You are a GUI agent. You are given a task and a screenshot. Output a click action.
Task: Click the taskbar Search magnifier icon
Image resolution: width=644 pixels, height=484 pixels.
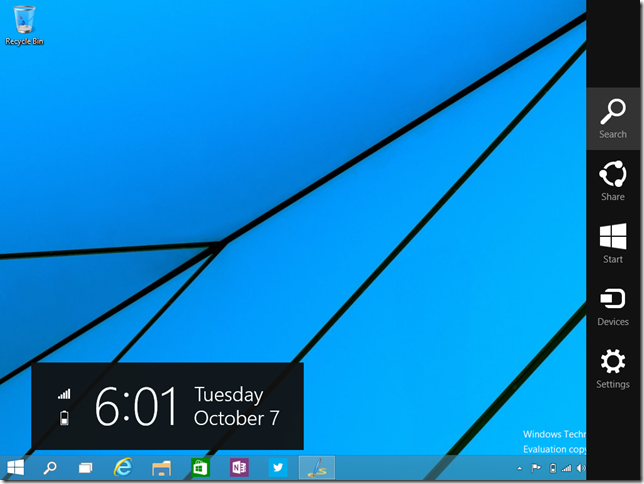[50, 468]
